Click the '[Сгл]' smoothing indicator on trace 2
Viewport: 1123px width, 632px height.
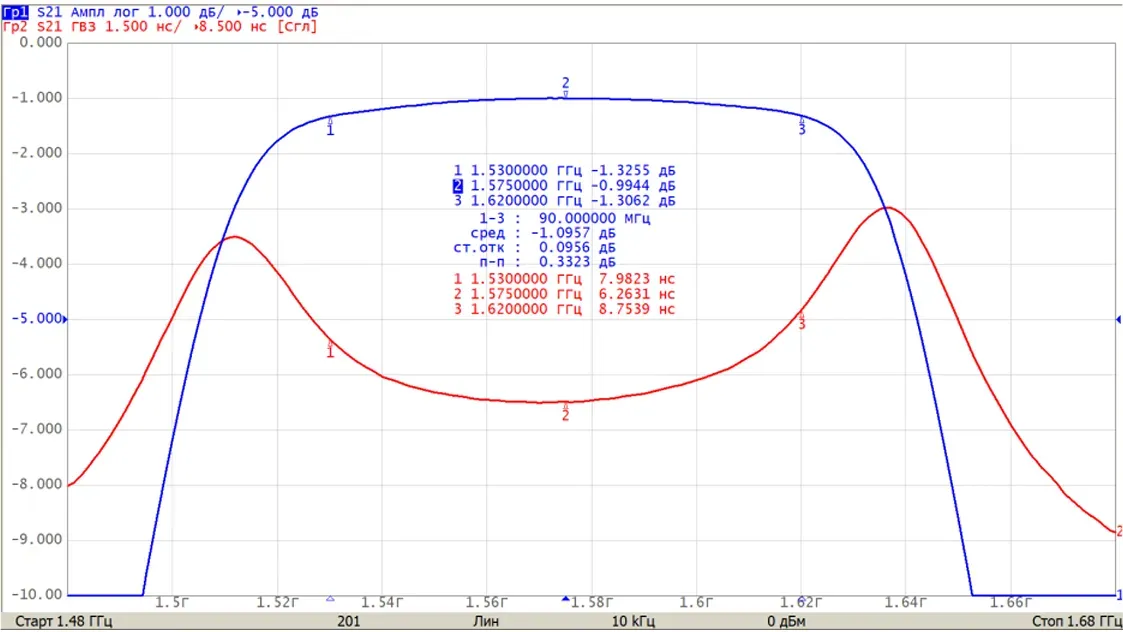[x=297, y=27]
